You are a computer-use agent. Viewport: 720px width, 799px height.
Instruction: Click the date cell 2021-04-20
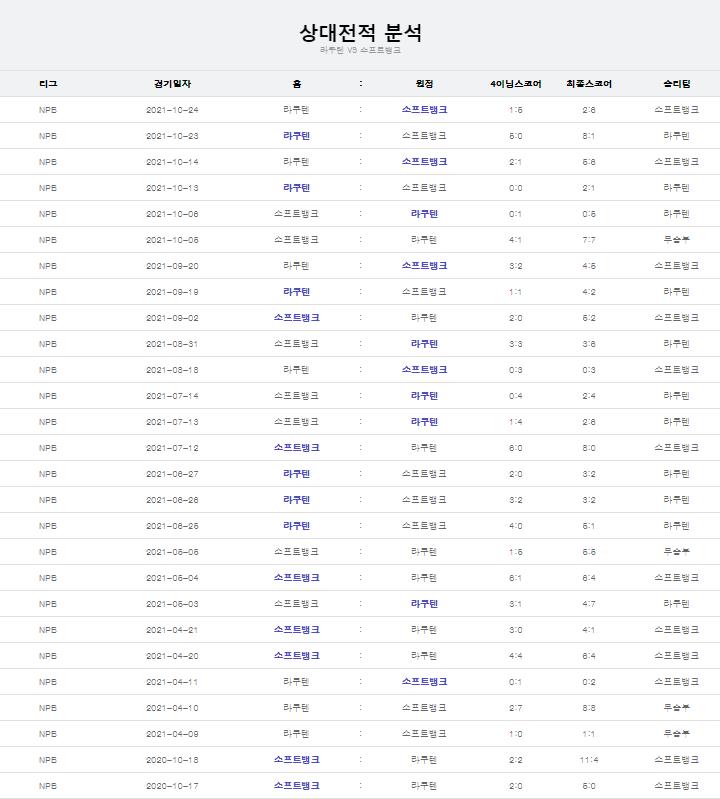[x=172, y=656]
